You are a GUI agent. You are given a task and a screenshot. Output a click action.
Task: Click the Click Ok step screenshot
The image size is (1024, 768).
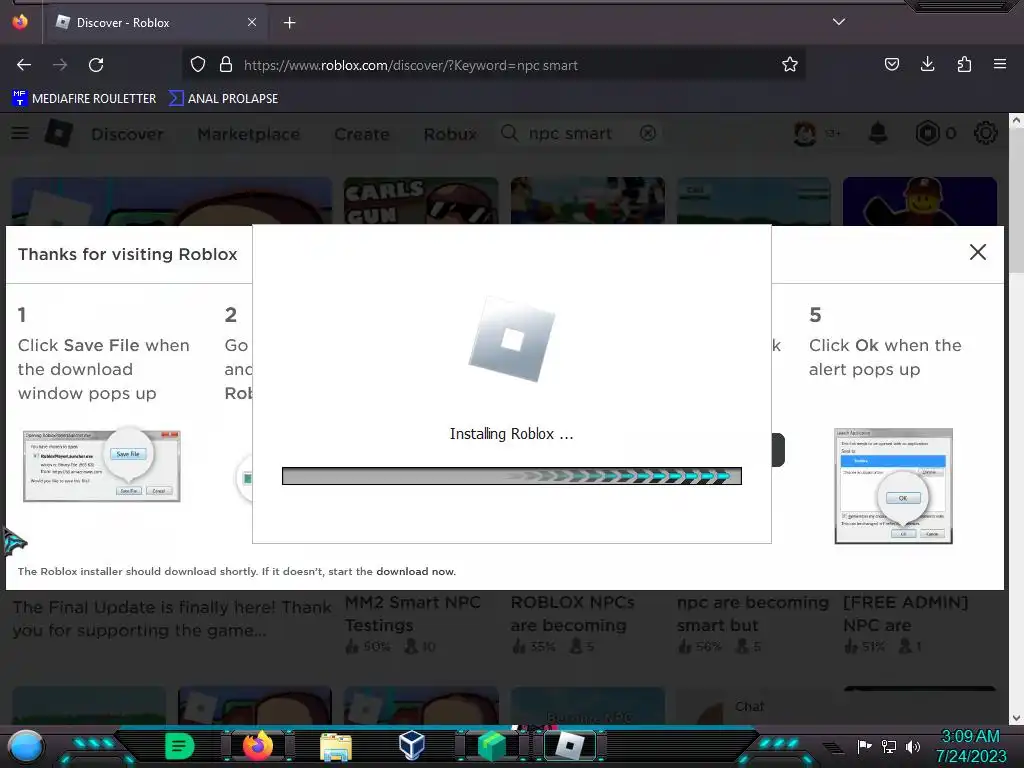point(893,486)
